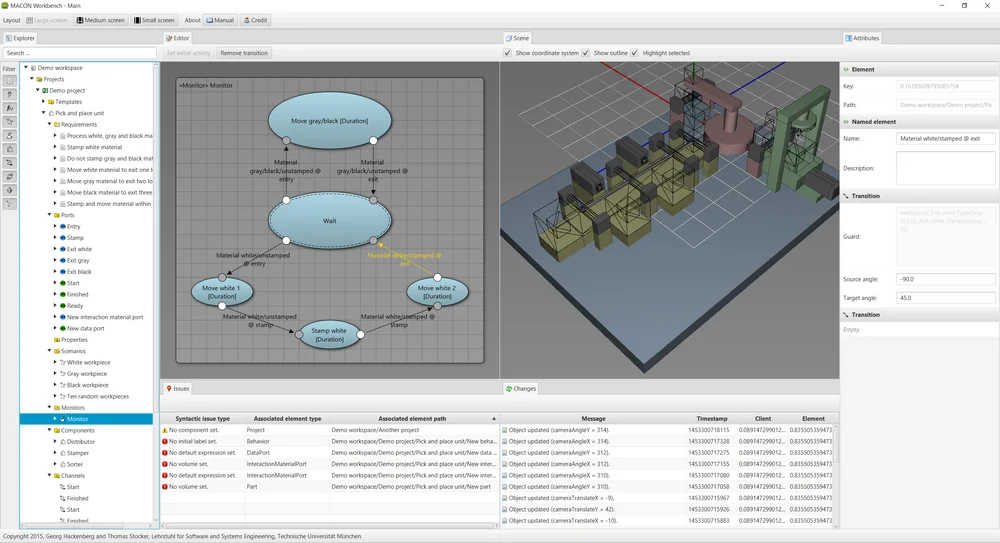This screenshot has height=543, width=1000.
Task: Select the Stamp white [Duration] state
Action: tap(329, 335)
